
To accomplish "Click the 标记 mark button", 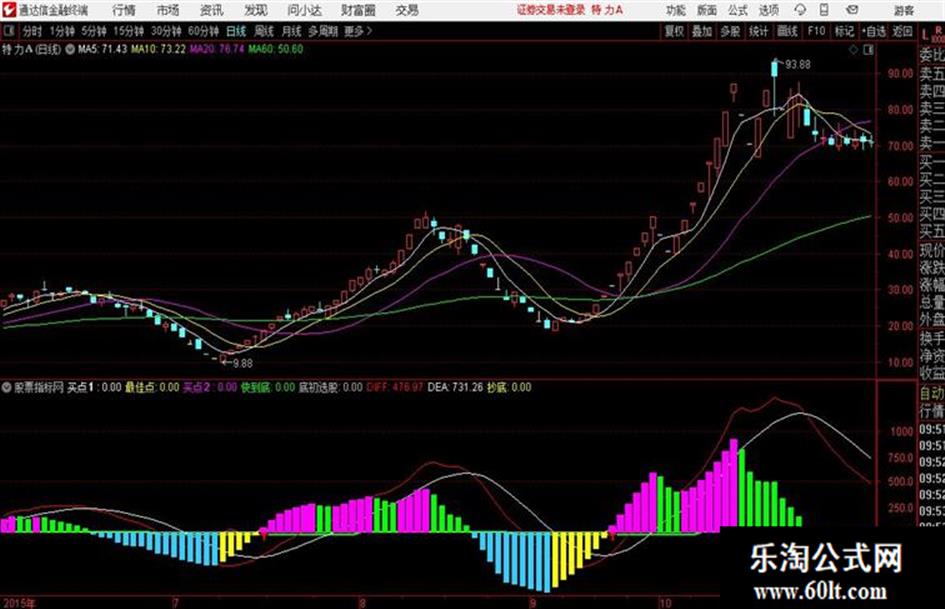I will tap(844, 31).
